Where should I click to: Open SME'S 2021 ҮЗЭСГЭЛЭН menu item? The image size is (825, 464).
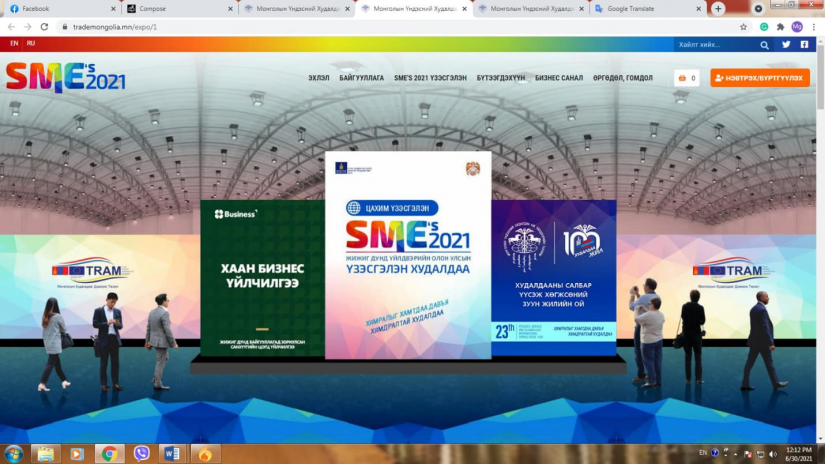430,78
